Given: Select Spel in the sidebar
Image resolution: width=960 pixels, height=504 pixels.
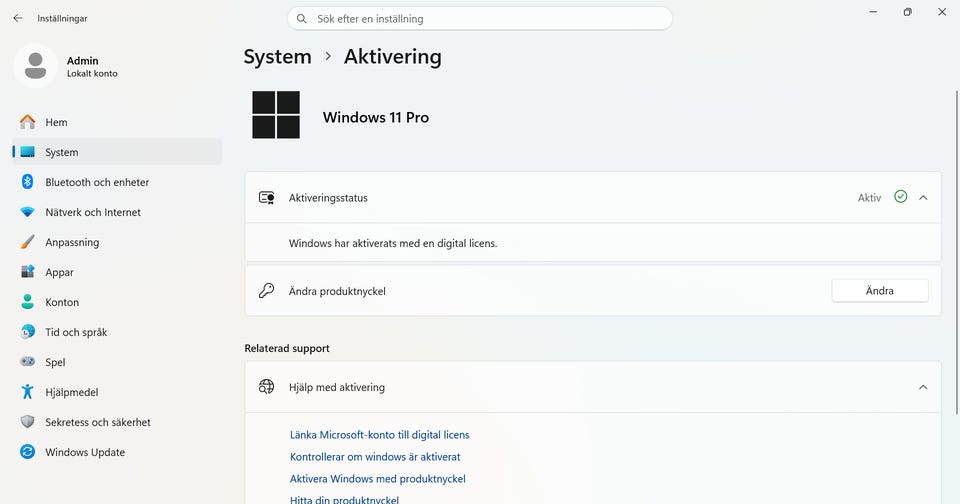Looking at the screenshot, I should click(117, 362).
